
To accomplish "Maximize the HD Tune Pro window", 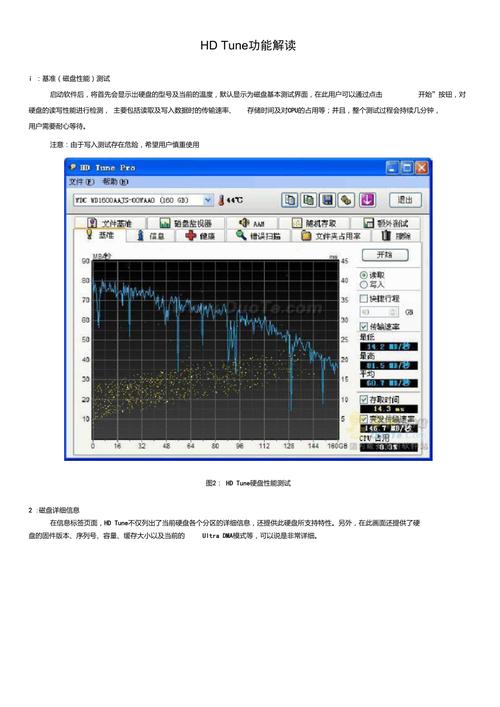I will 407,168.
